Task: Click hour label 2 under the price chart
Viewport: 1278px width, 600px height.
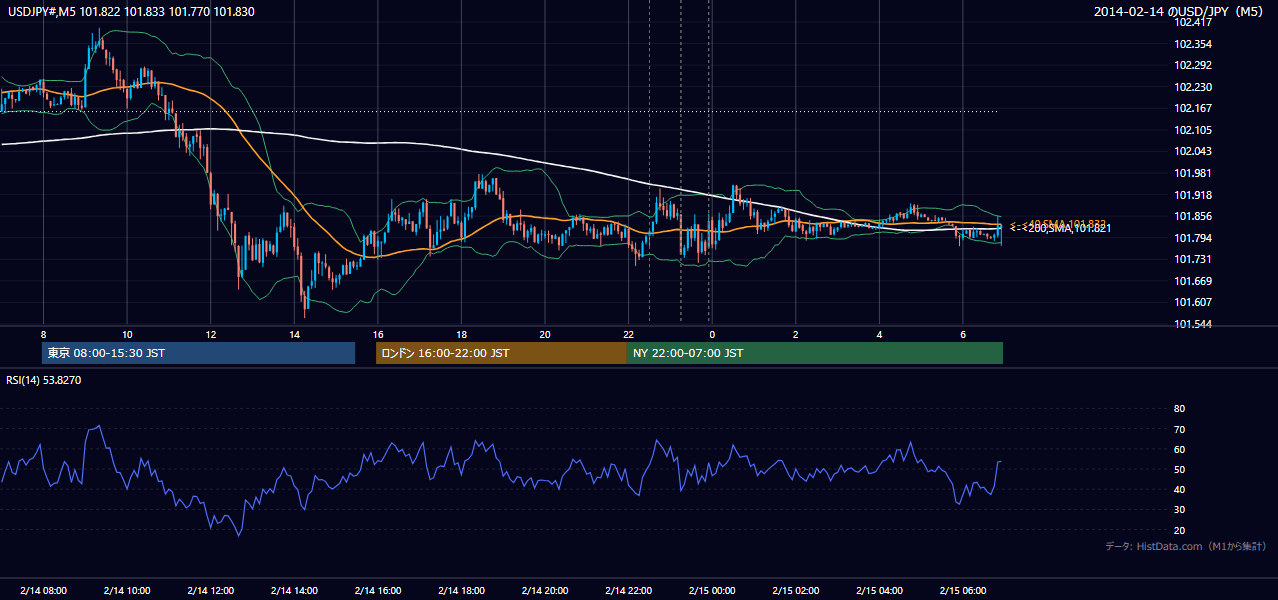Action: click(795, 334)
